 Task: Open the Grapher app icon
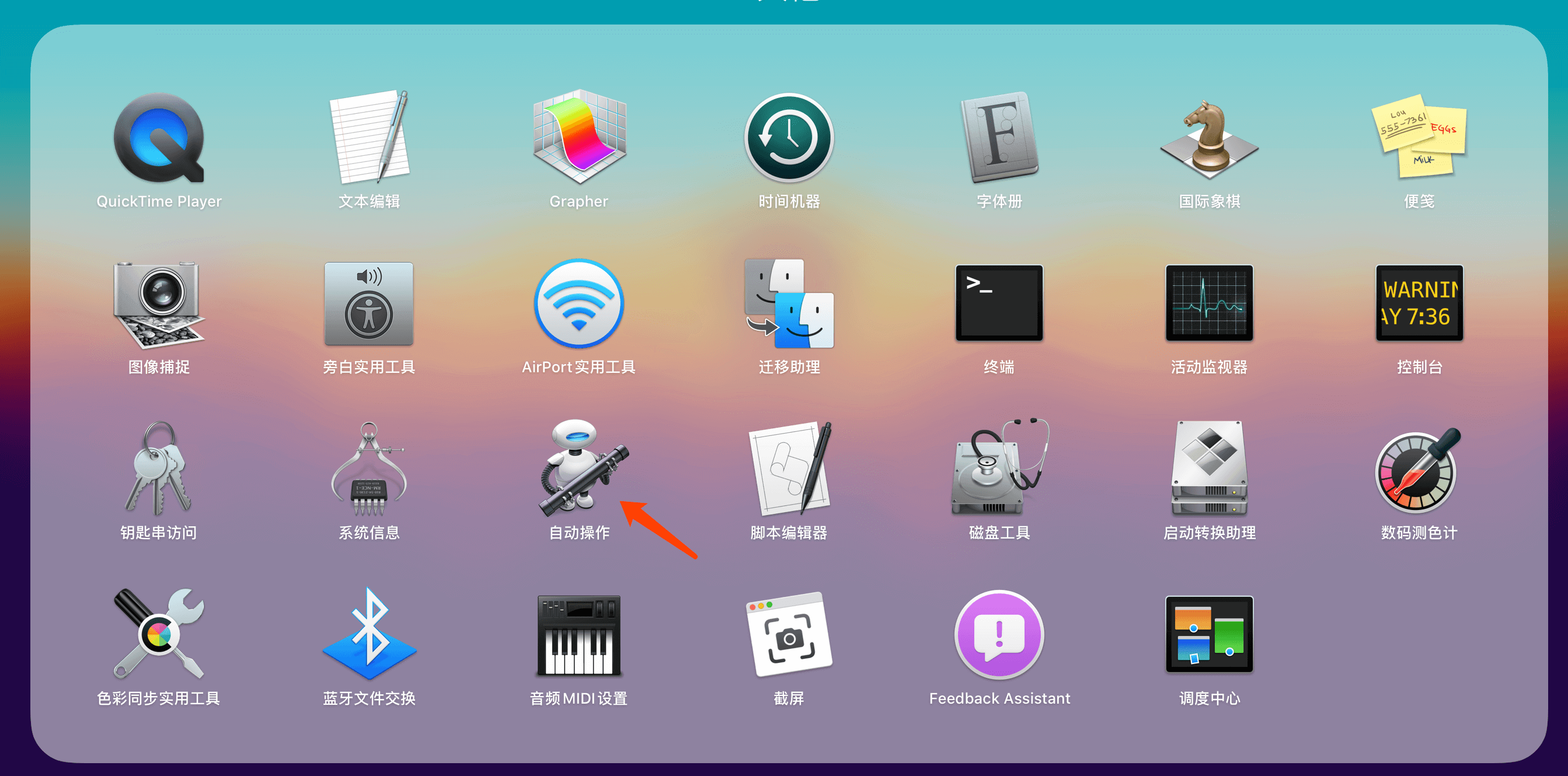coord(579,137)
